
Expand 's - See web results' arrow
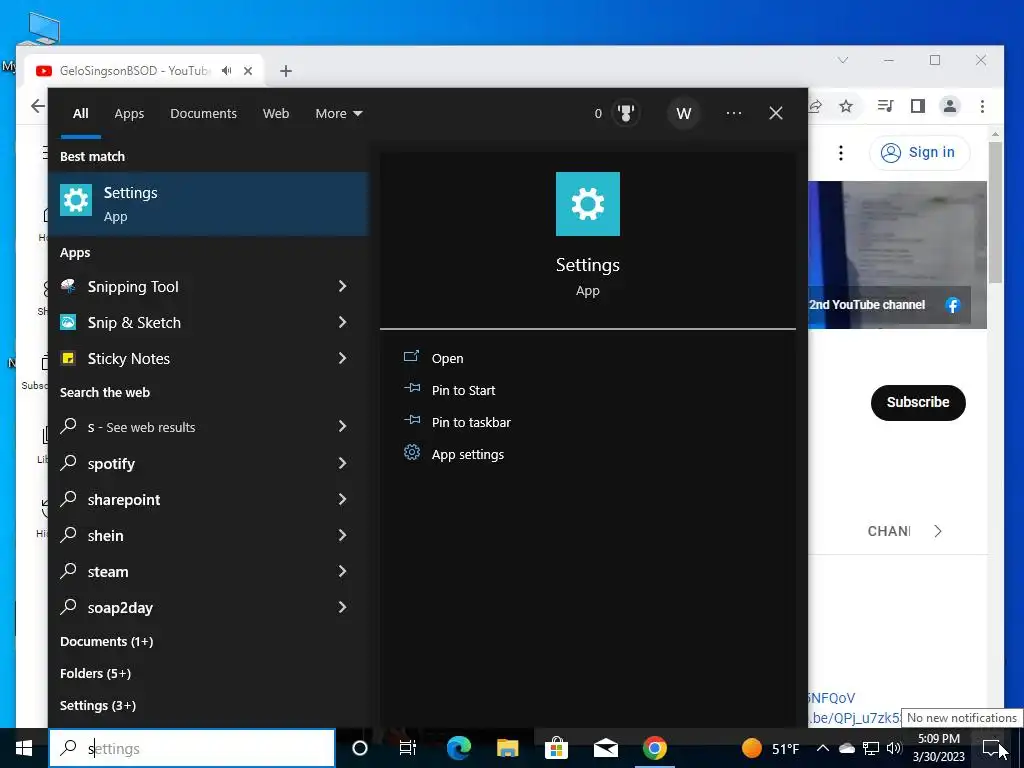click(x=342, y=426)
